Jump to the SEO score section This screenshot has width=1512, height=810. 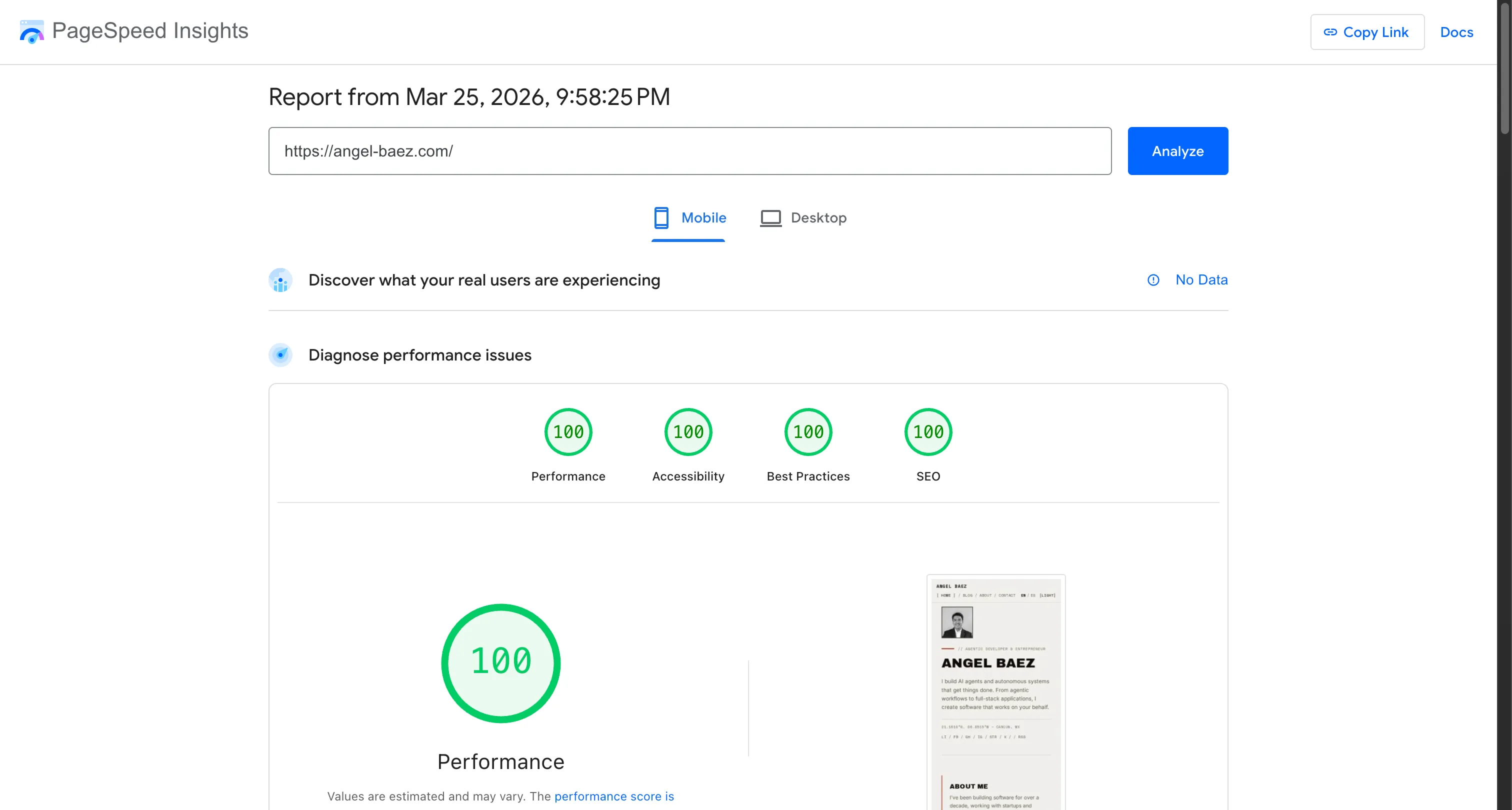point(927,432)
